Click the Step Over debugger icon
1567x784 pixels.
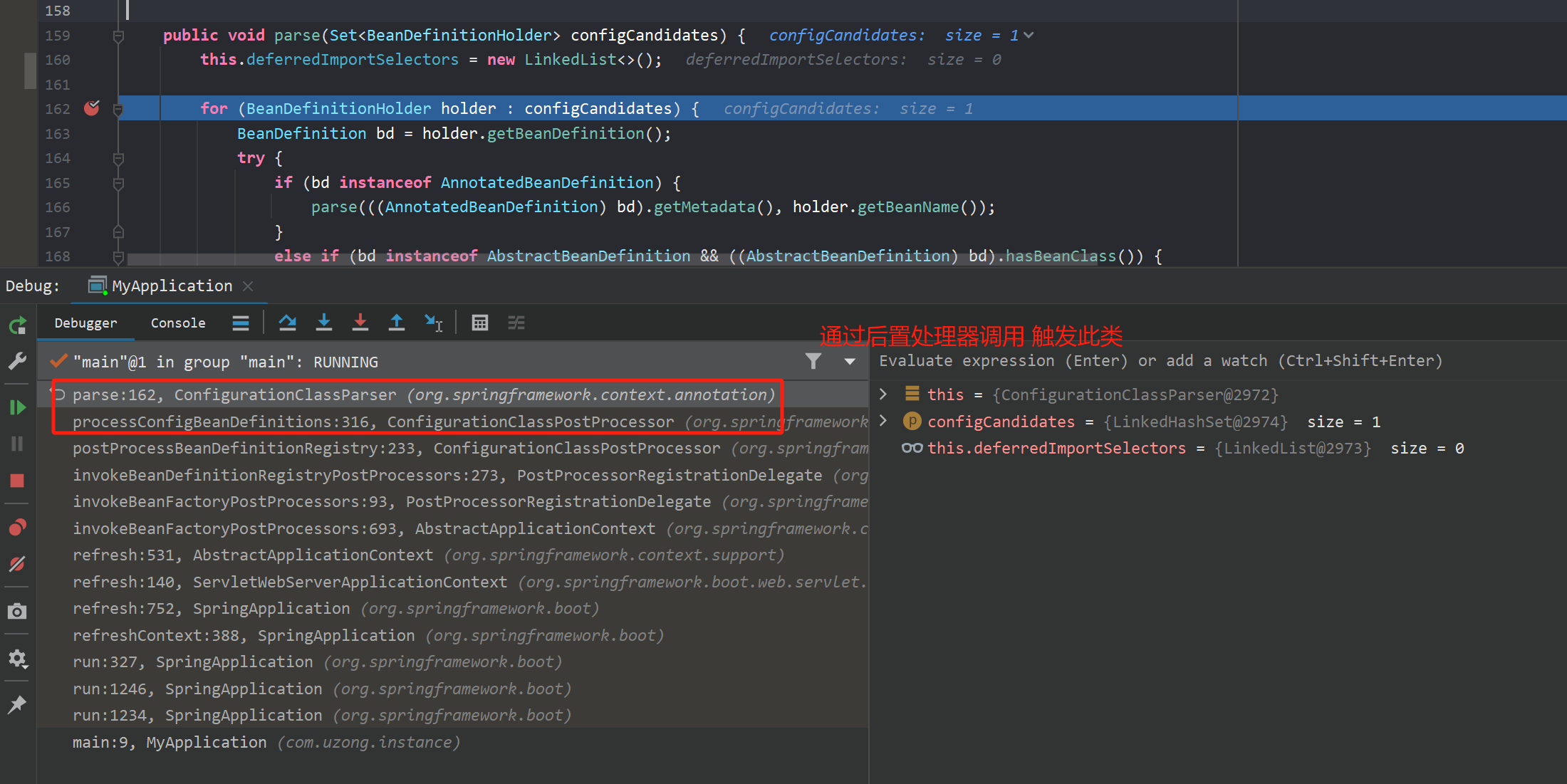pyautogui.click(x=288, y=323)
